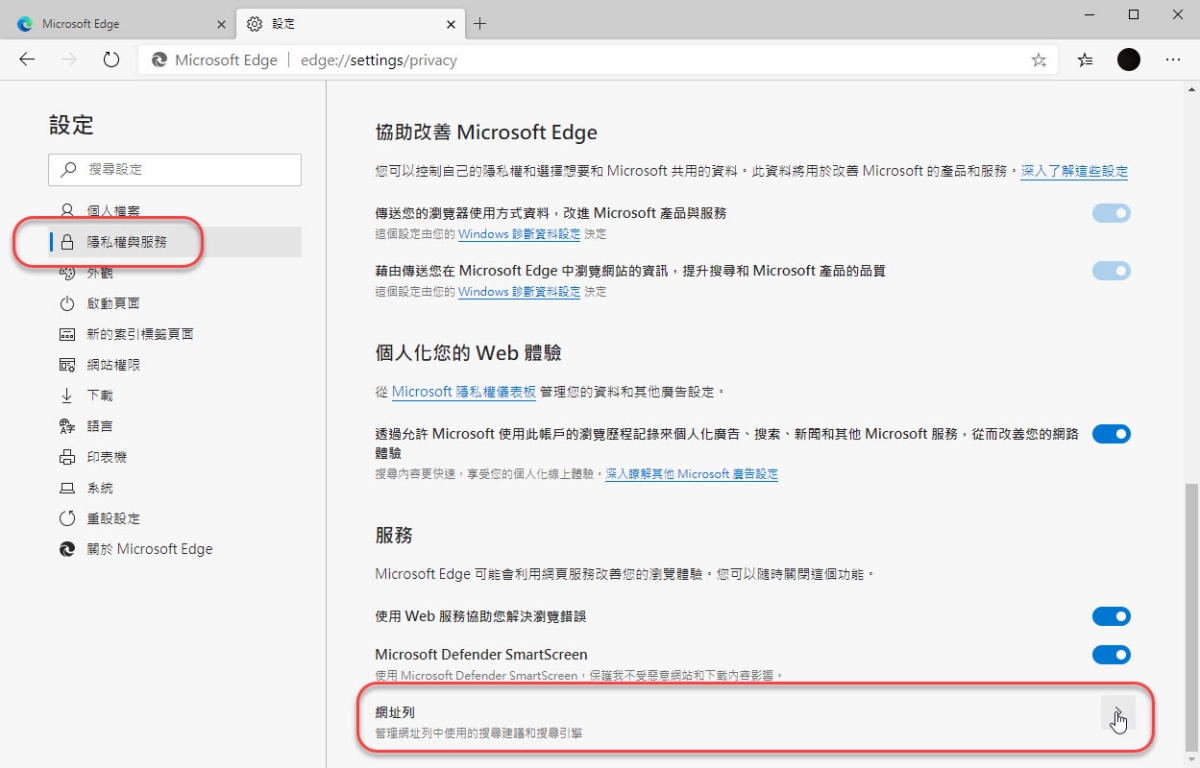This screenshot has width=1200, height=768.
Task: Open Microsoft 隱私權儀表板 link
Action: 464,392
